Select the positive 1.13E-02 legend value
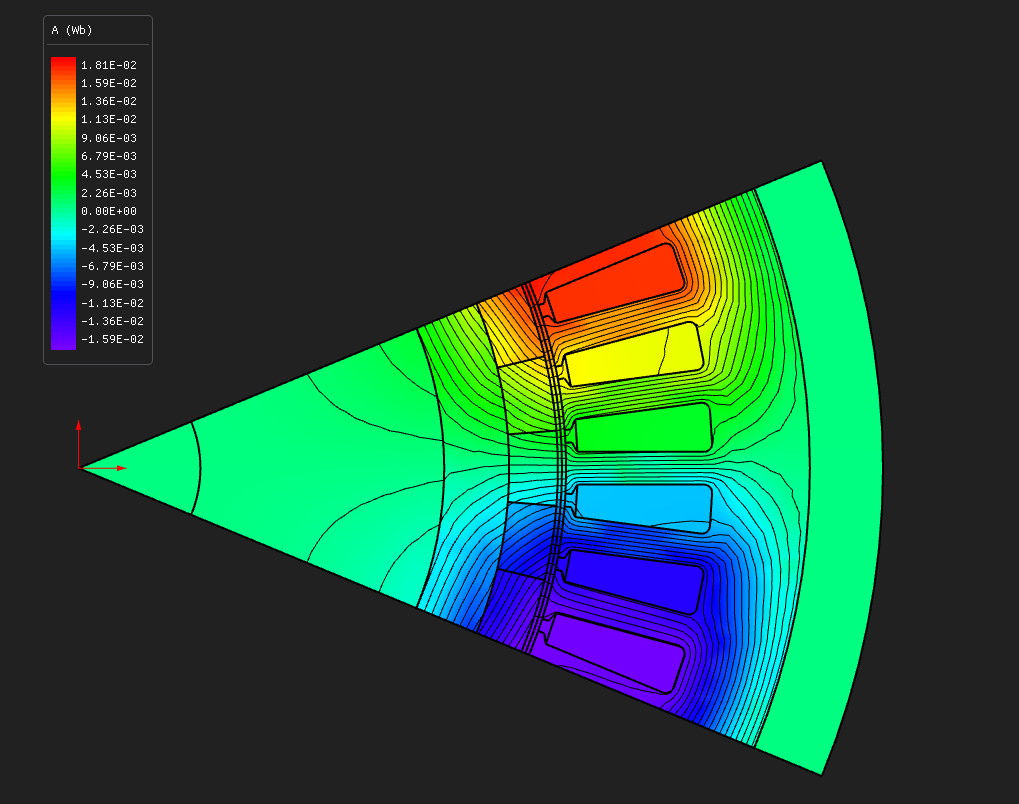 click(109, 120)
